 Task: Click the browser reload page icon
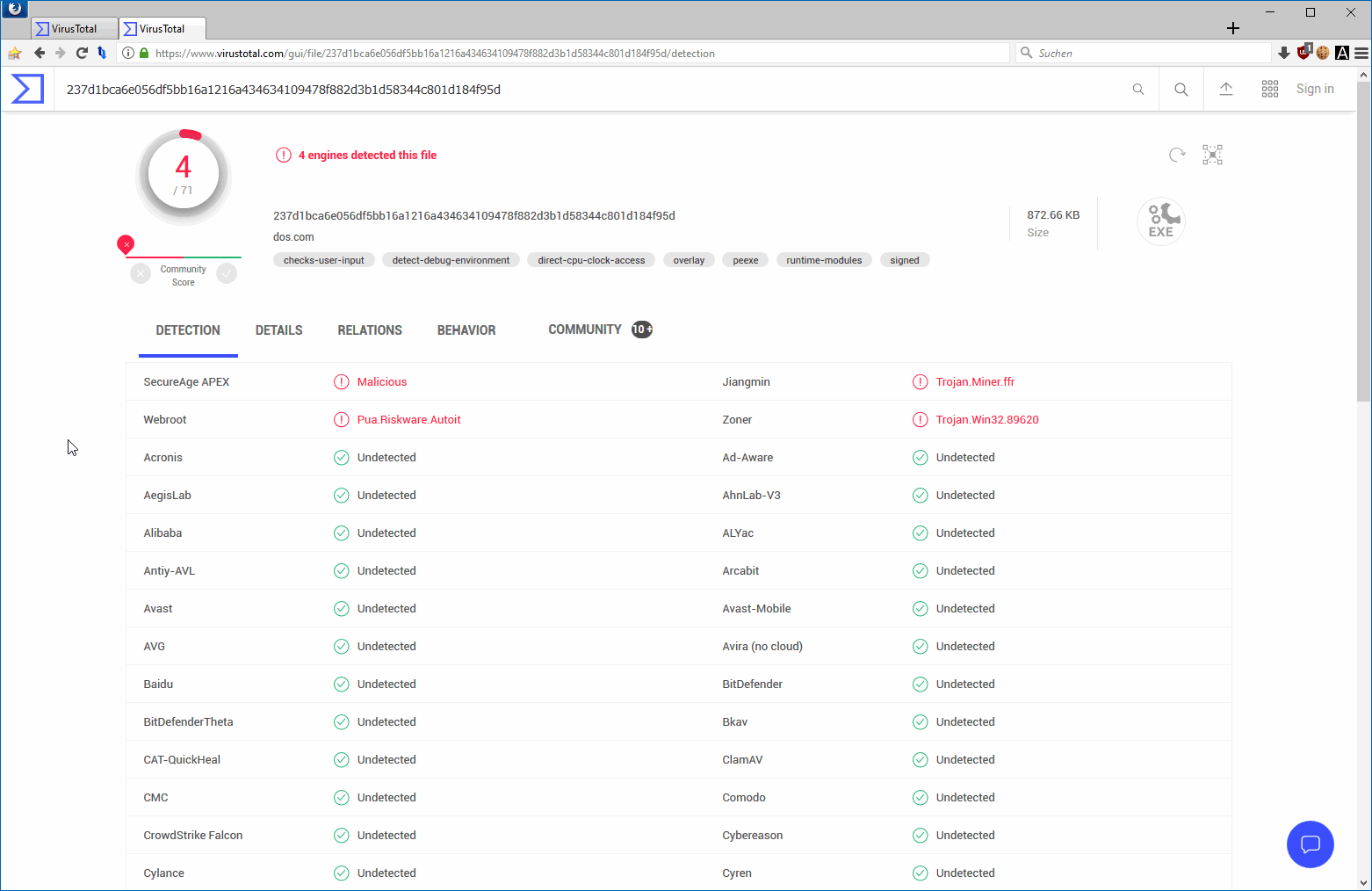(82, 53)
